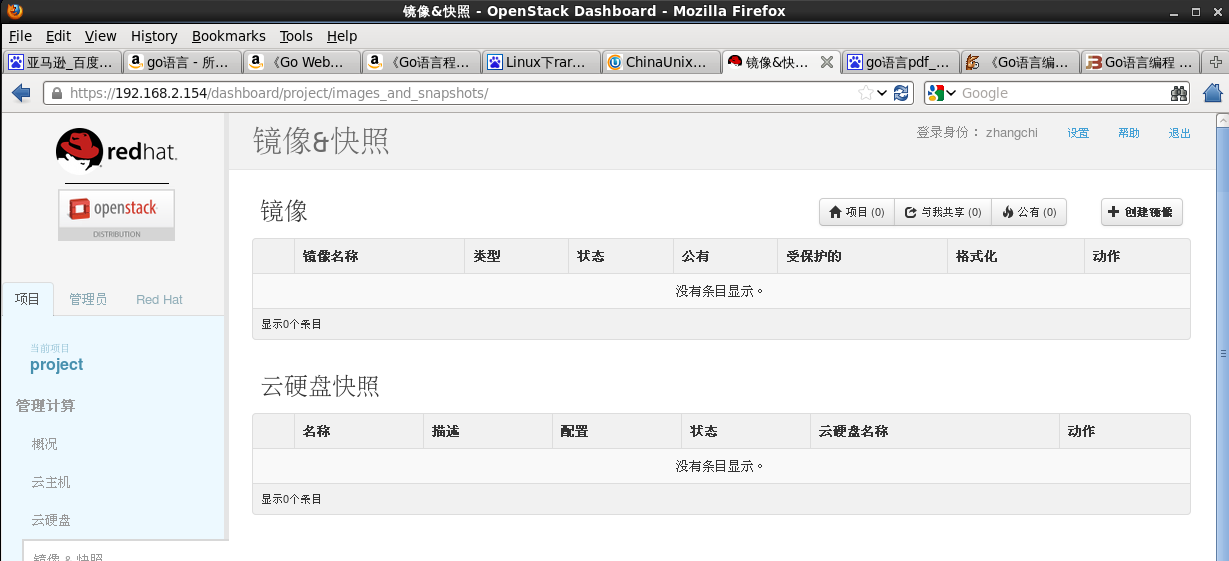Click the bookmark star in address bar
The width and height of the screenshot is (1229, 561).
pyautogui.click(x=866, y=93)
